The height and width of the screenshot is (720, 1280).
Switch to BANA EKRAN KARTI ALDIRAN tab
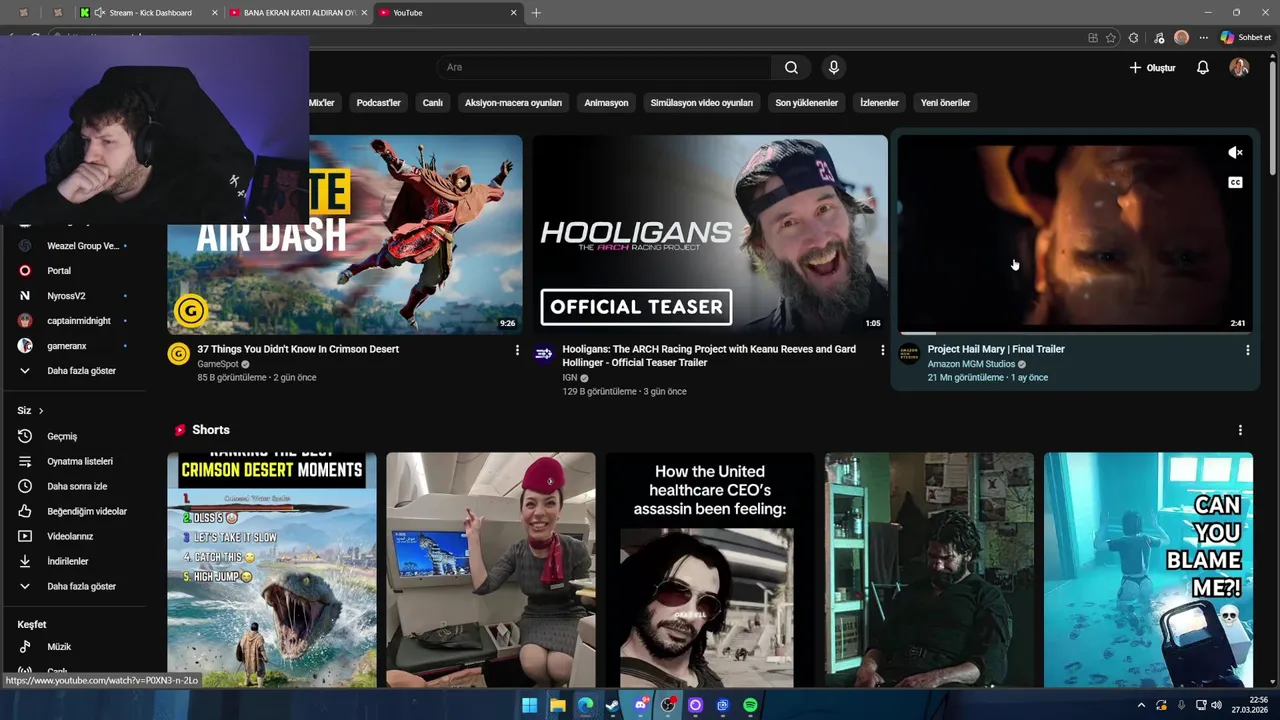pos(297,12)
